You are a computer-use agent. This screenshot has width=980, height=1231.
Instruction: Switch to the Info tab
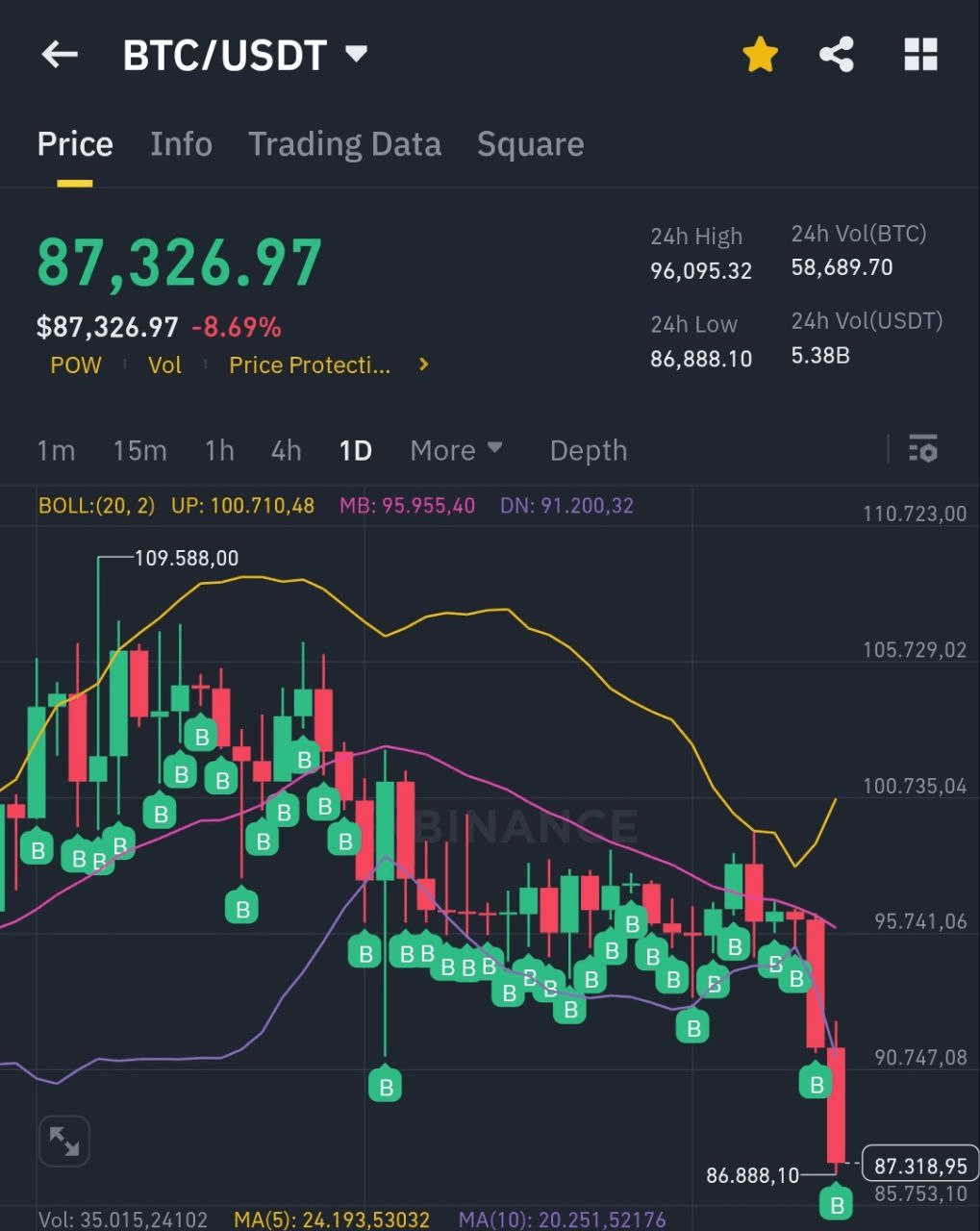(181, 144)
